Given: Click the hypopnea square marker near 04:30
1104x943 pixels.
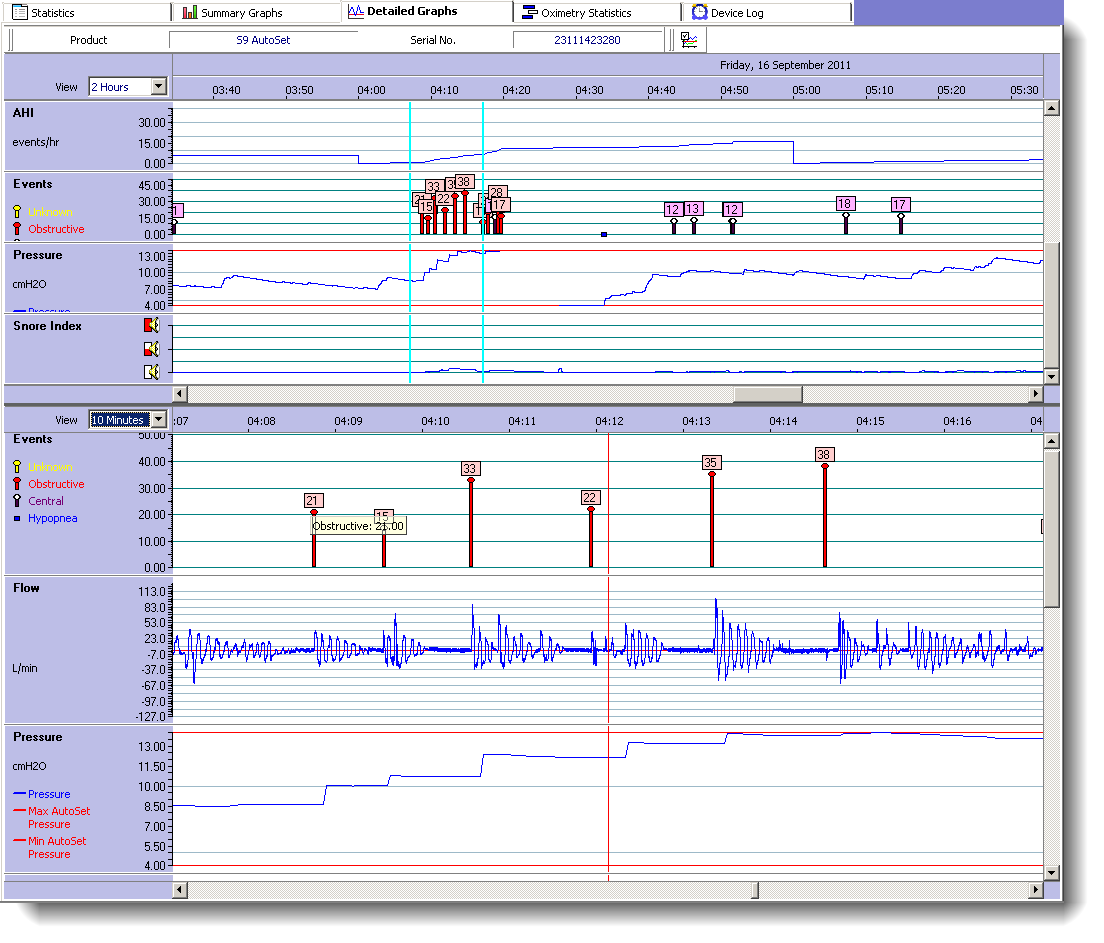Looking at the screenshot, I should (604, 235).
